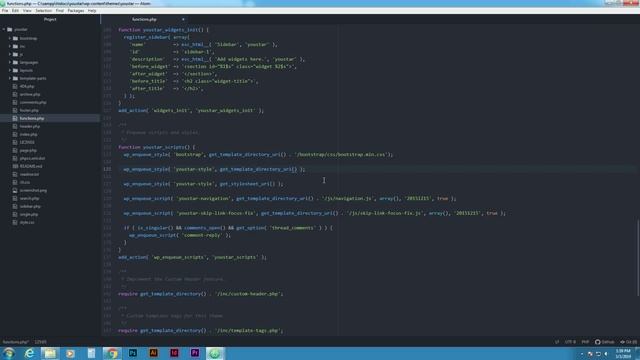This screenshot has height=360, width=640.
Task: Expand the bootstrap folder
Action: (x=10, y=38)
